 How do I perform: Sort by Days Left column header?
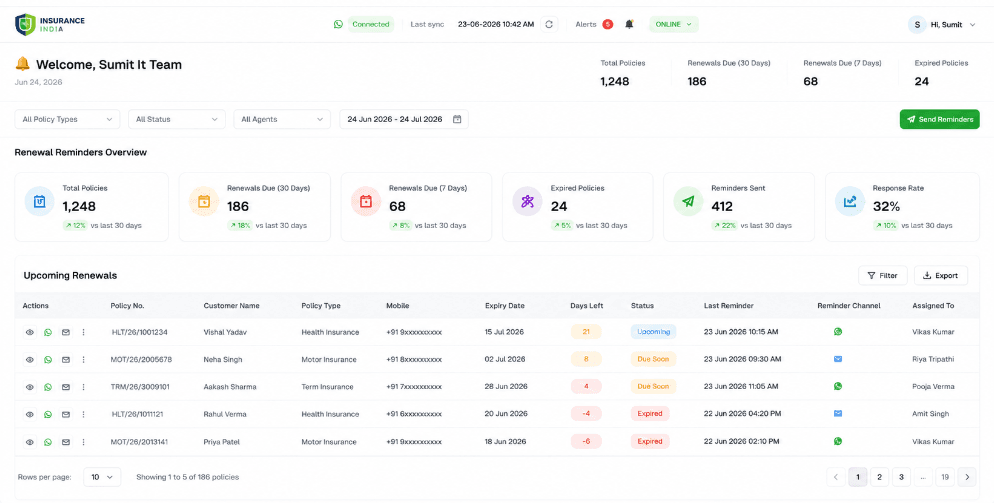(x=586, y=306)
